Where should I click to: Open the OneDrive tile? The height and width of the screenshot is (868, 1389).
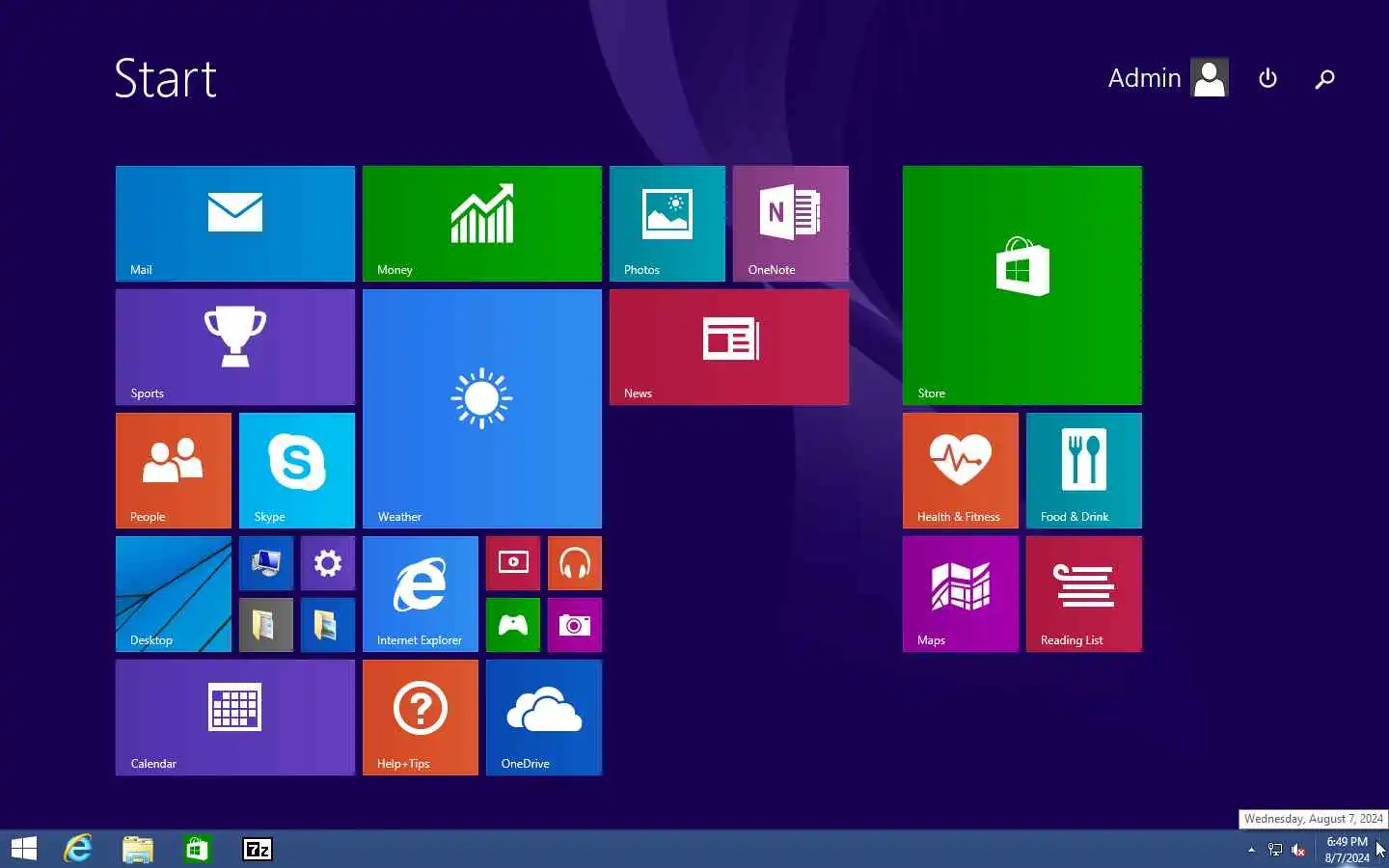[x=544, y=718]
